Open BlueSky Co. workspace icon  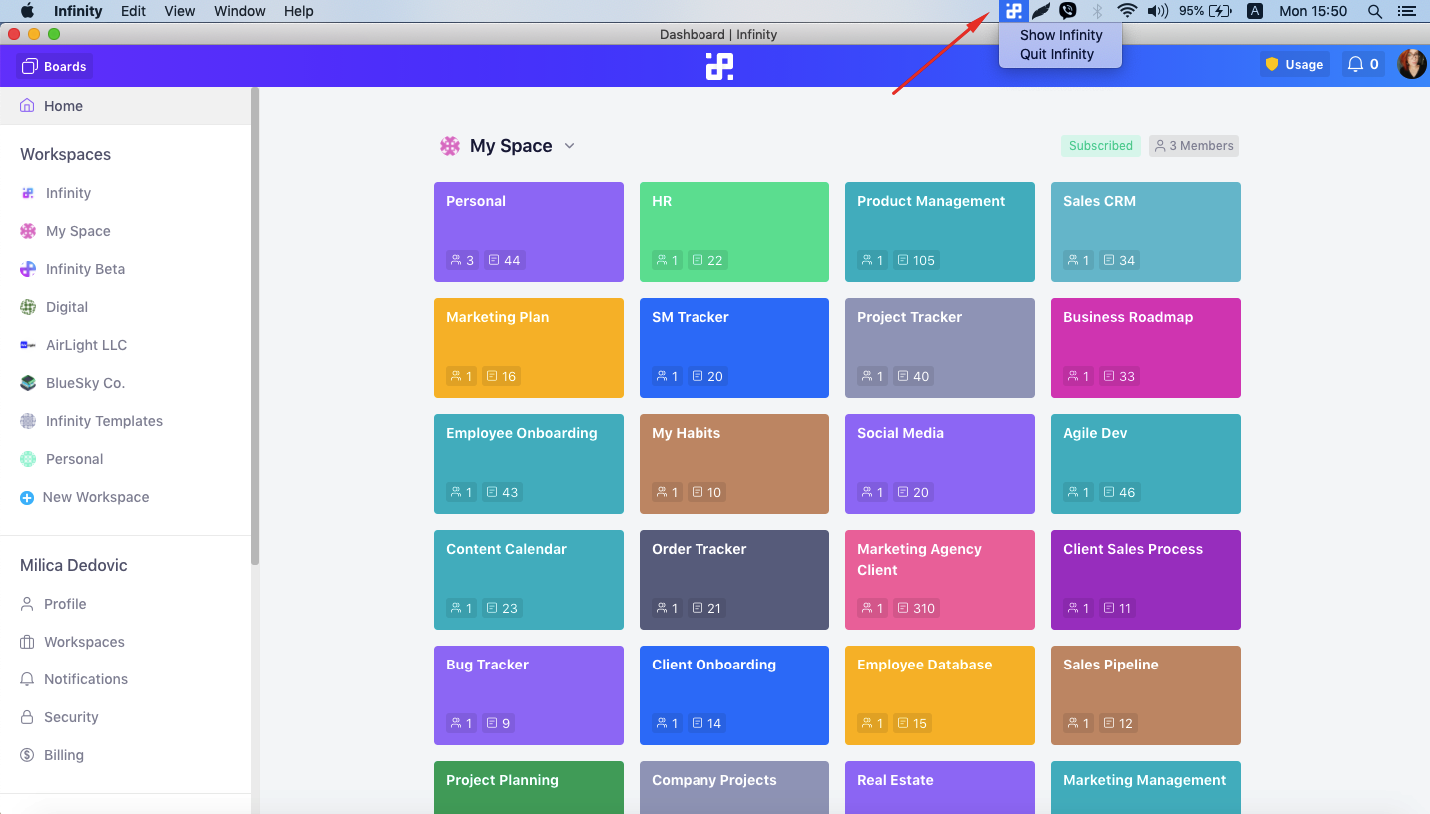[28, 383]
